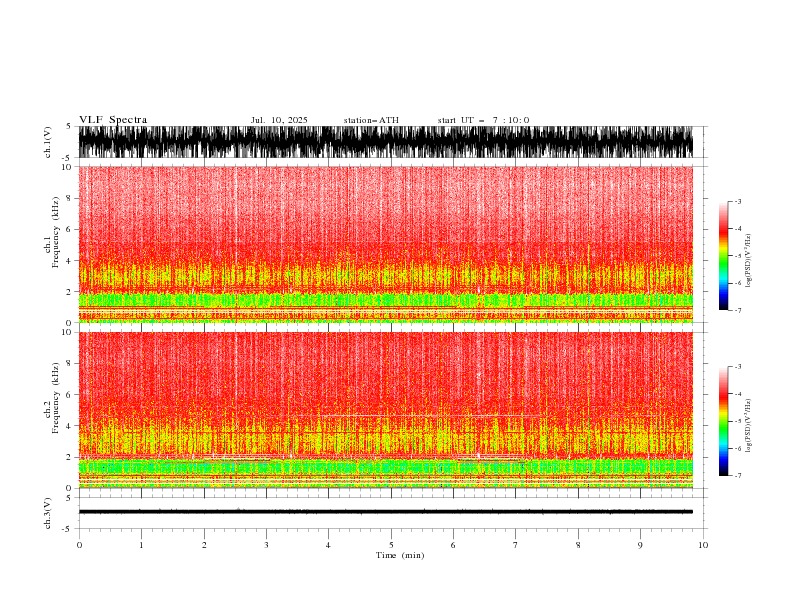
Task: Select the ch.1 color bar "log(PSD)(V²/Hz)" label
Action: coord(749,261)
